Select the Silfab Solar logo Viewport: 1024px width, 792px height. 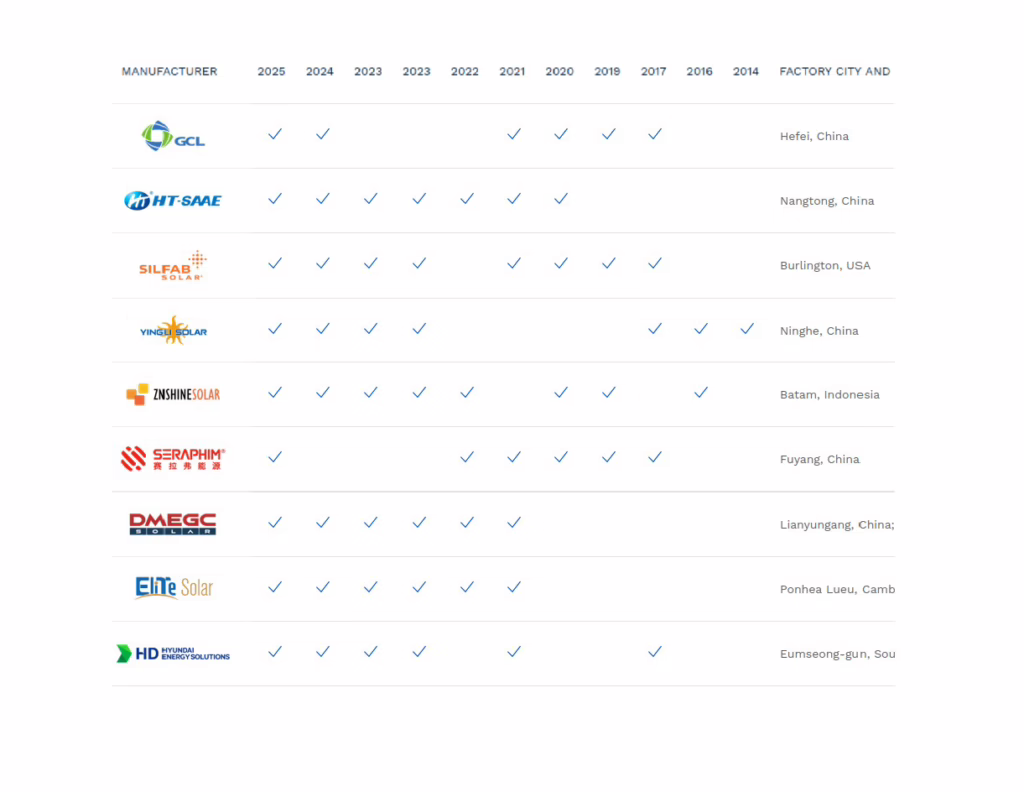173,265
